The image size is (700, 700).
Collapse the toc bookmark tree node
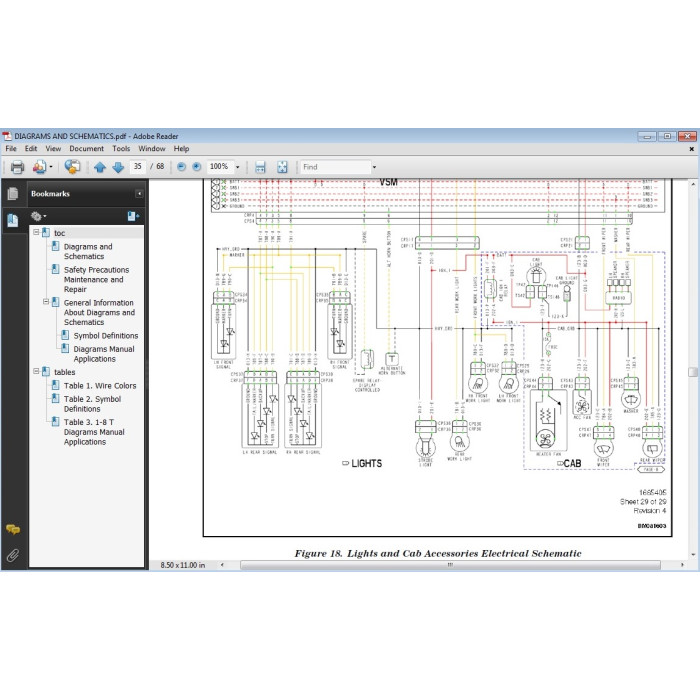(37, 232)
